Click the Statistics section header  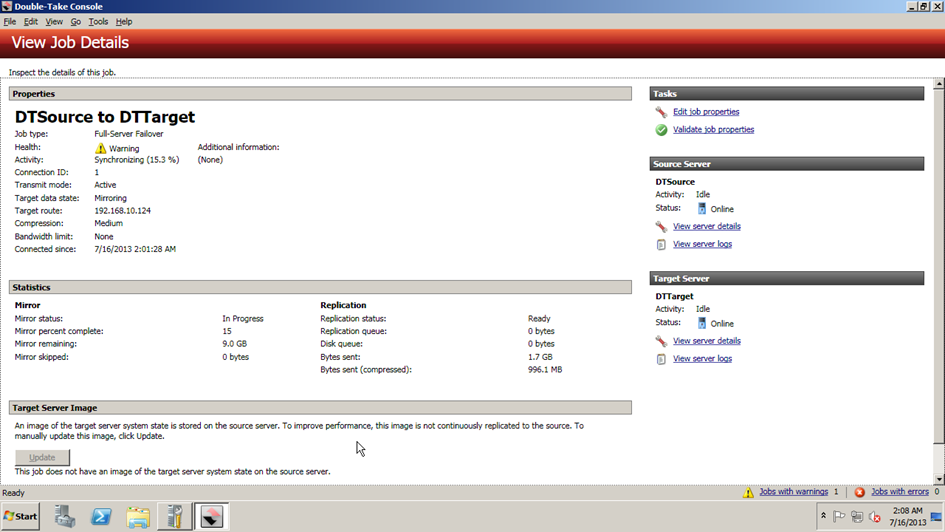pyautogui.click(x=320, y=287)
